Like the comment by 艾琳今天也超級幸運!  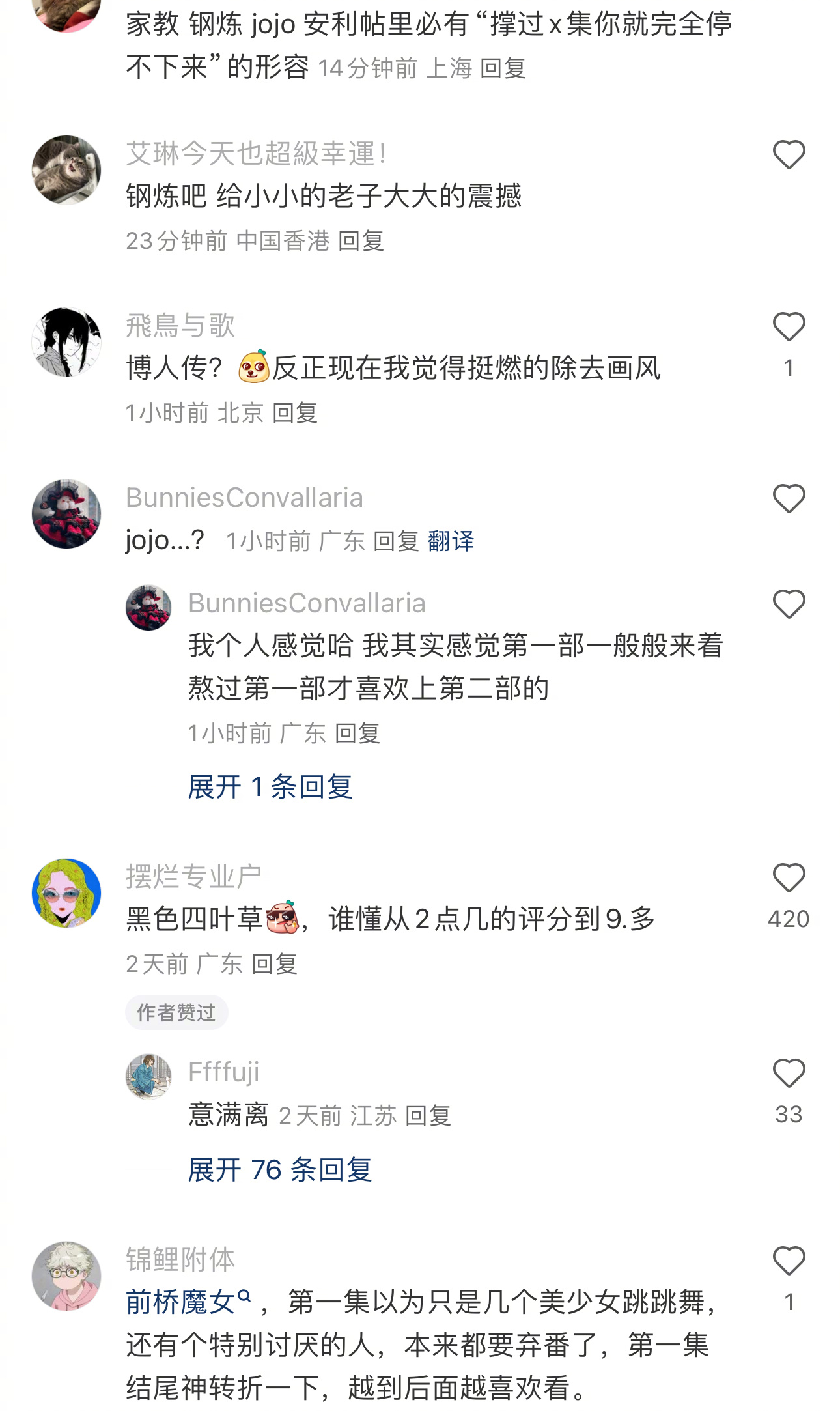(x=789, y=155)
